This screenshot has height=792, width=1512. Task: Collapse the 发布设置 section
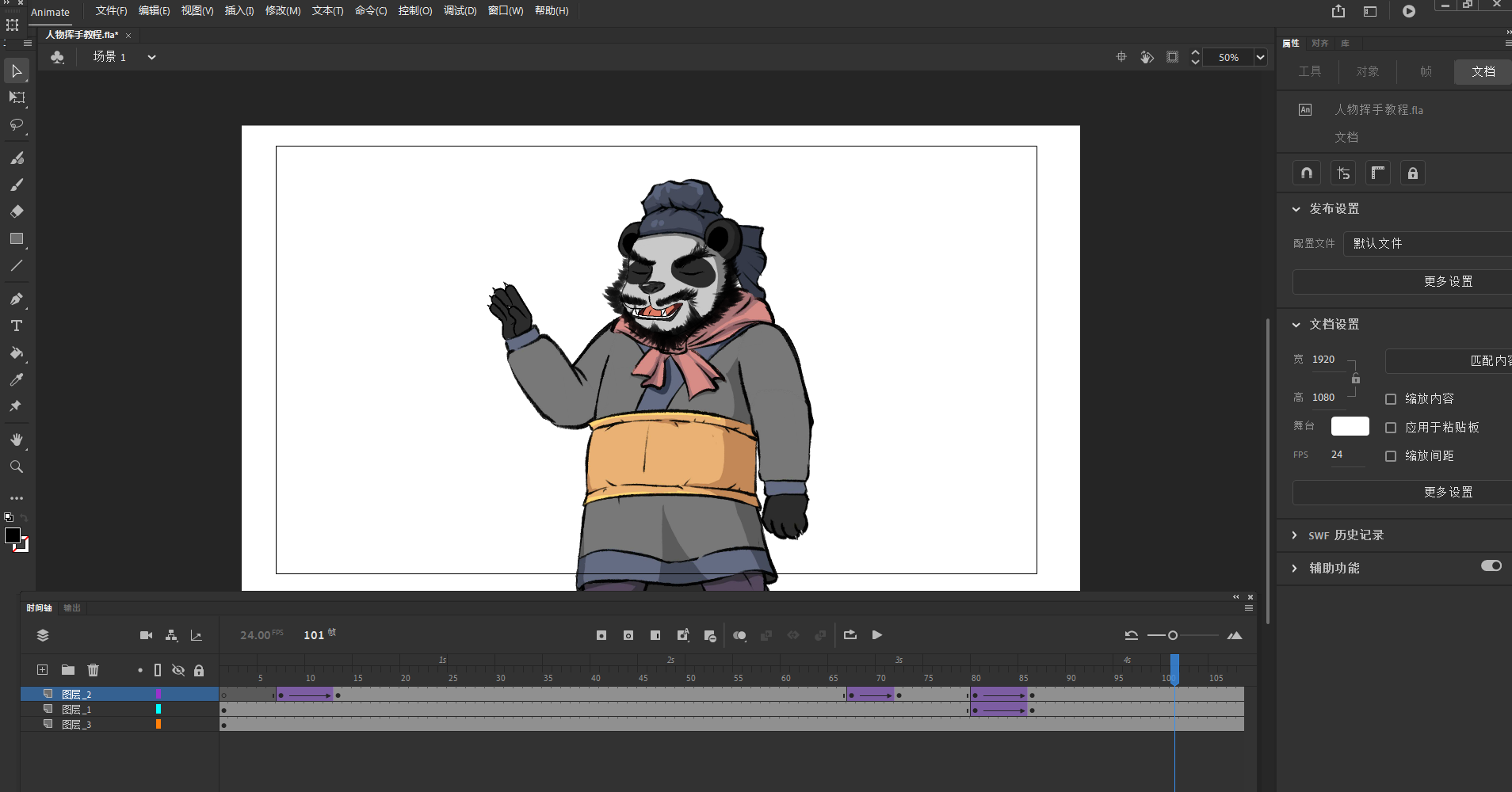point(1296,209)
